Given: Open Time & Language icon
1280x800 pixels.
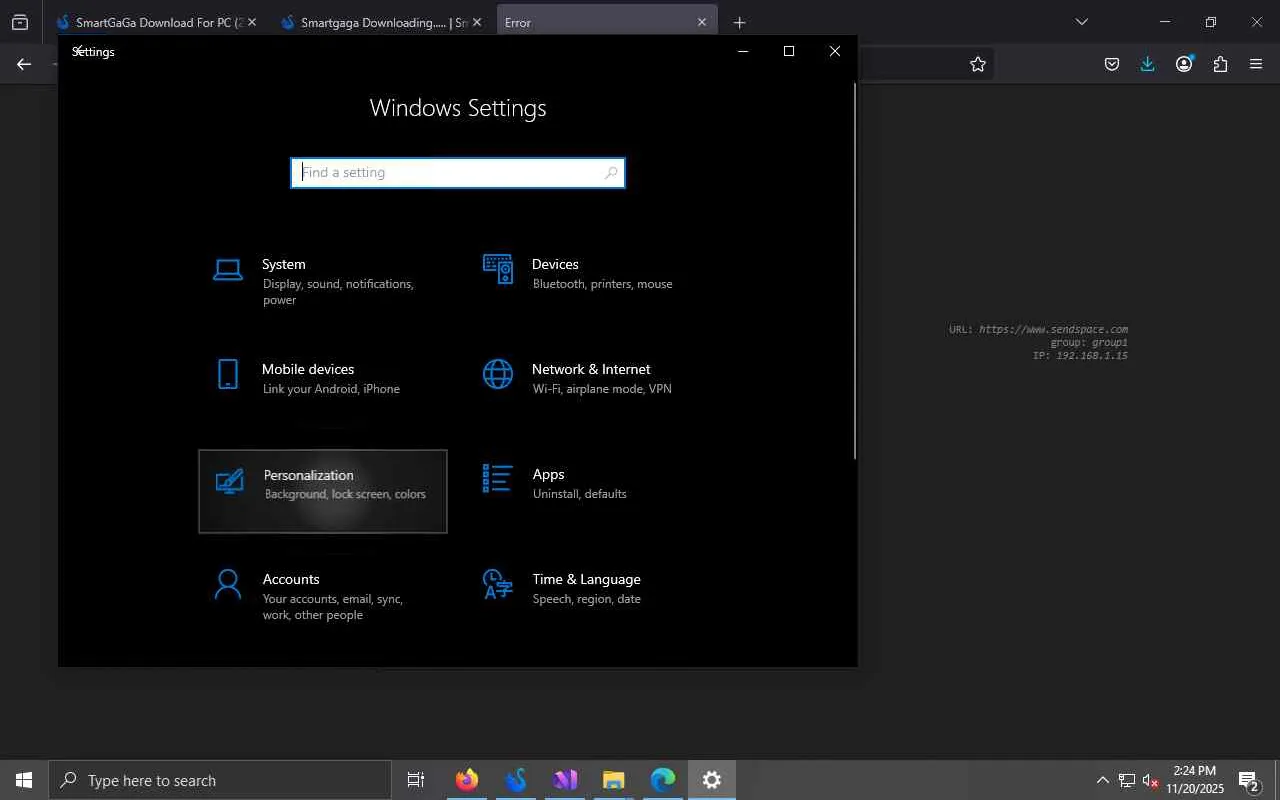Looking at the screenshot, I should [x=497, y=584].
